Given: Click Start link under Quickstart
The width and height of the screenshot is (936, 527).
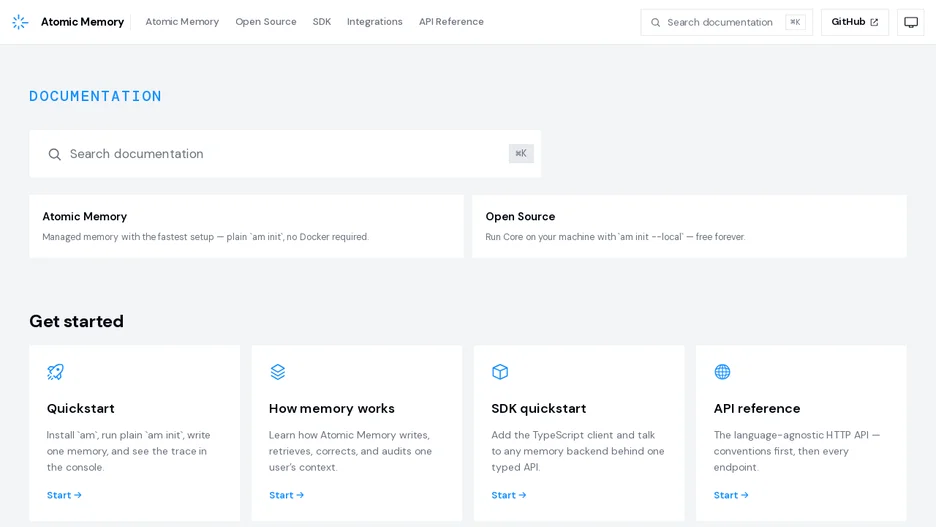Looking at the screenshot, I should (x=64, y=495).
